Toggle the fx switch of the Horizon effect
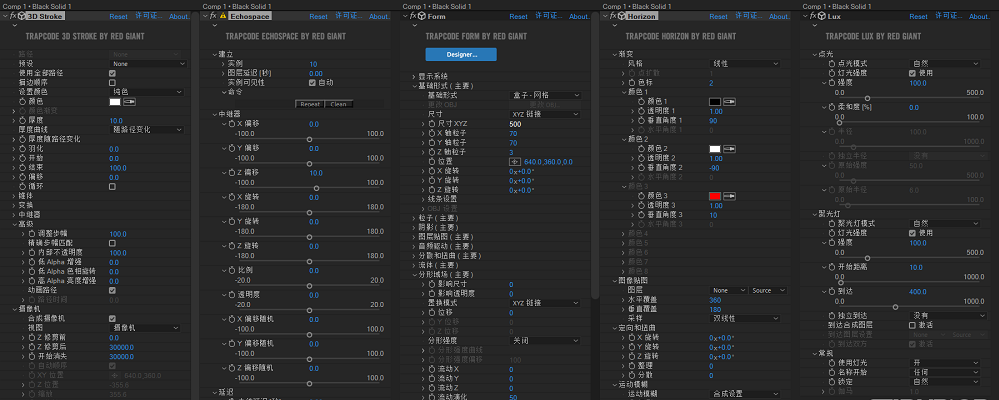 click(614, 16)
